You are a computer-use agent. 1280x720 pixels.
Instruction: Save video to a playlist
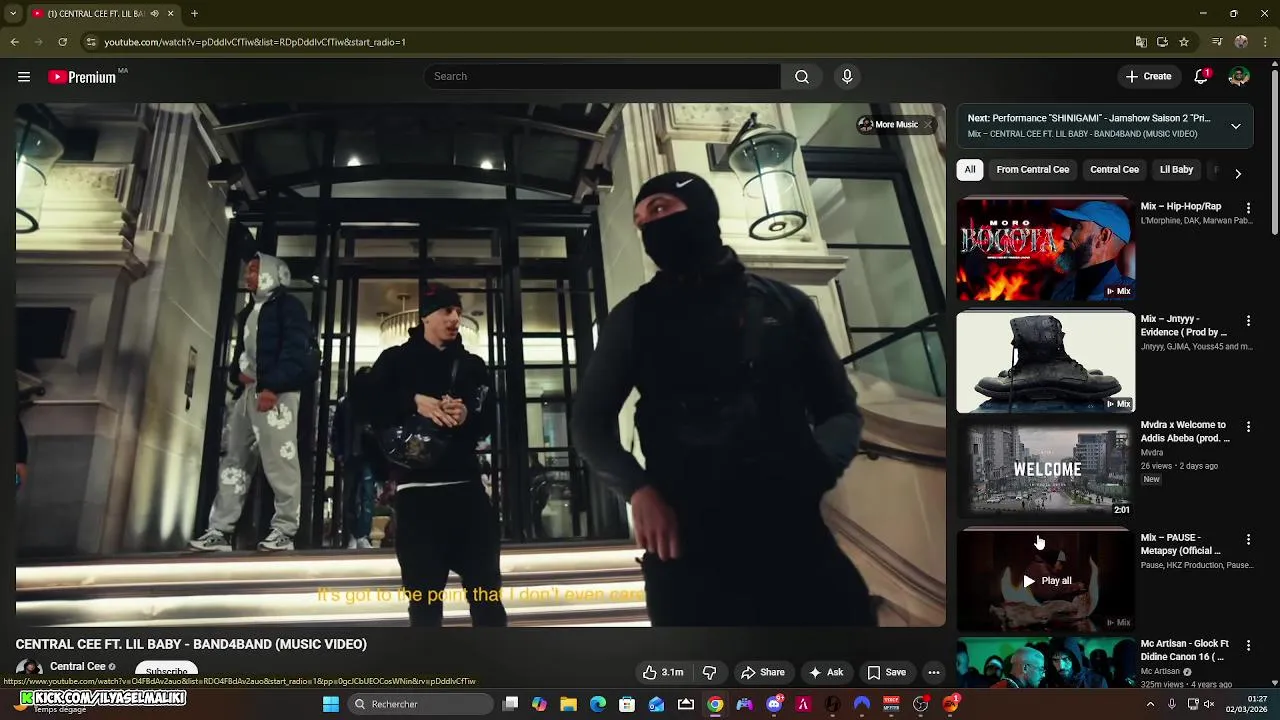point(887,673)
